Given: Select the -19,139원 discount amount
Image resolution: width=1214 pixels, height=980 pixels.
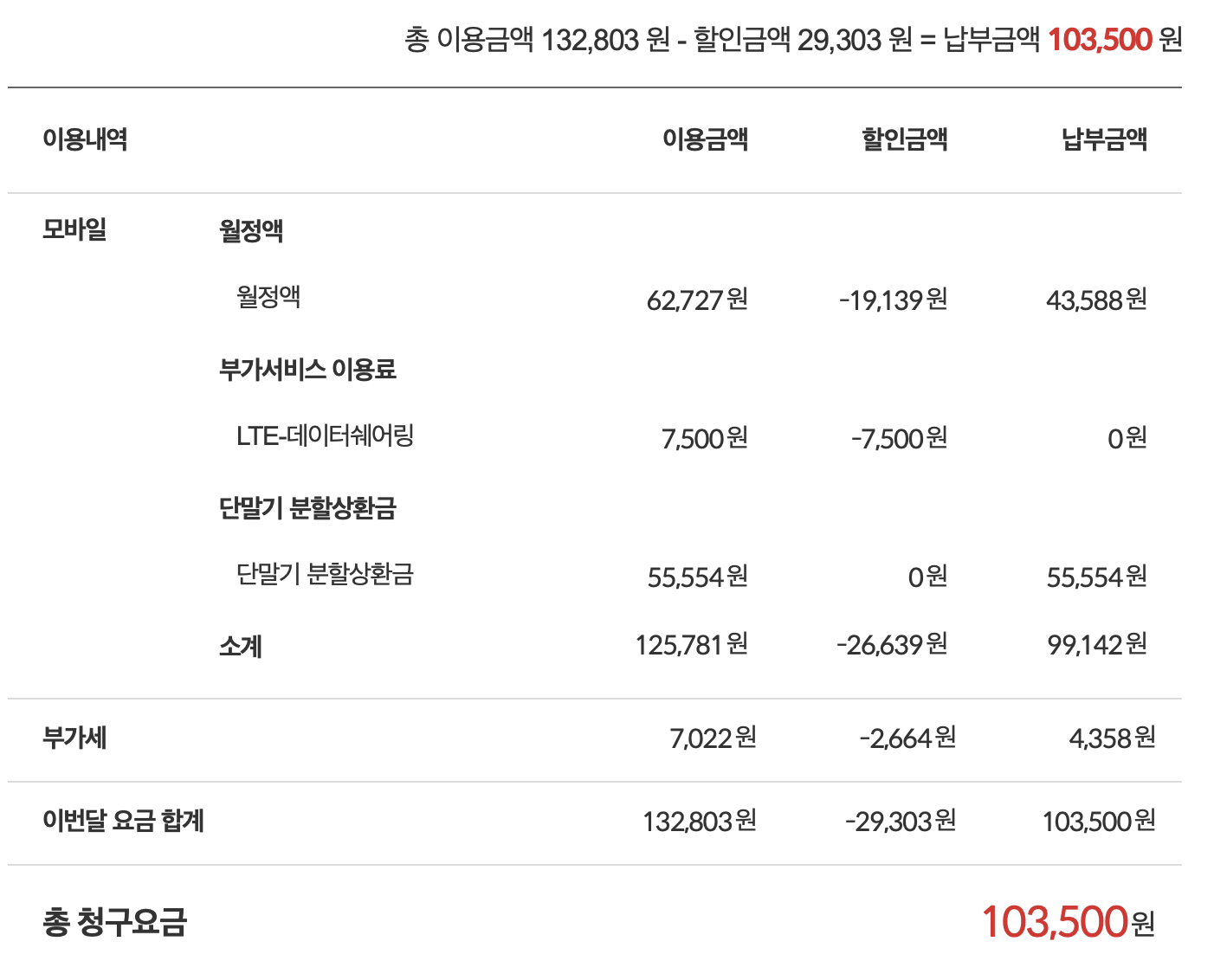Looking at the screenshot, I should coord(893,300).
